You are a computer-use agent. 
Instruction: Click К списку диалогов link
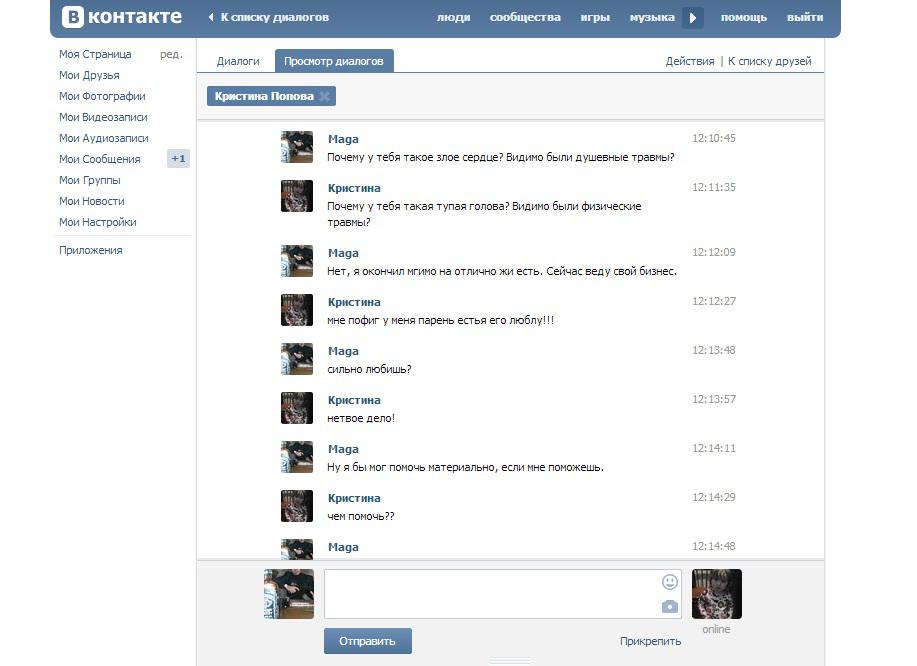275,18
